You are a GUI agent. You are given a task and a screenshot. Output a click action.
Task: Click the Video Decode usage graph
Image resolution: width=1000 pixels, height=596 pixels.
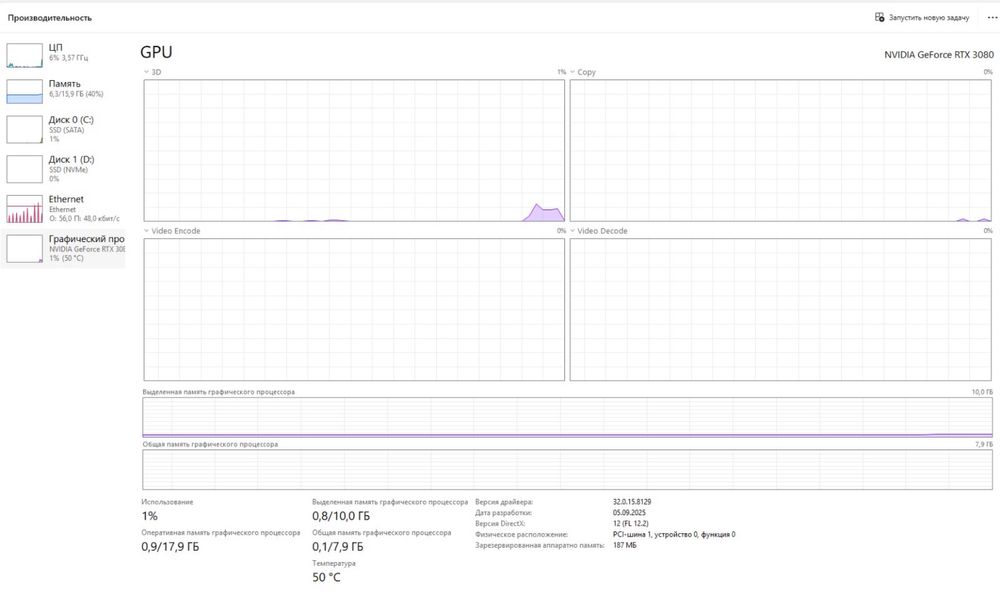(781, 309)
